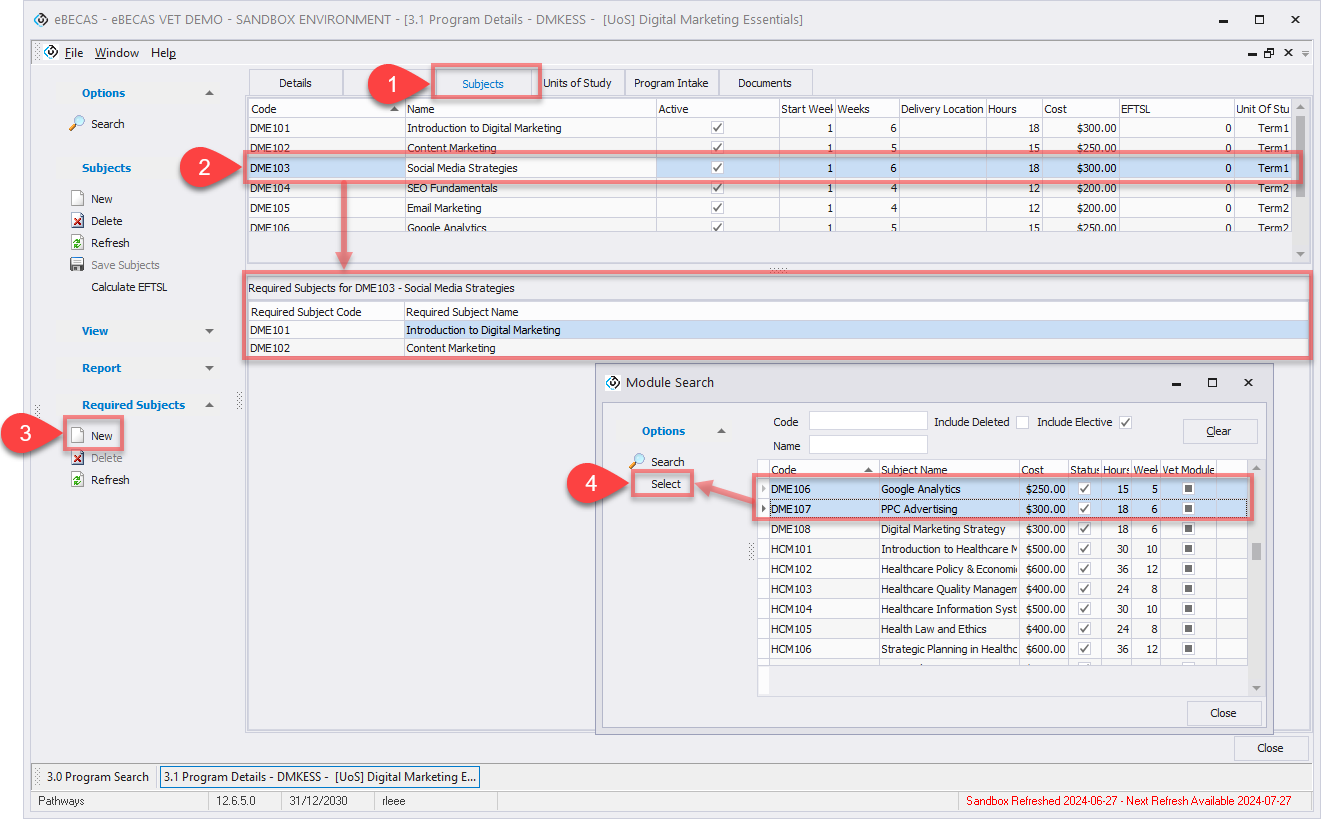Toggle the Active checkbox for DME101
Screen dimensions: 1321x819
pyautogui.click(x=717, y=128)
